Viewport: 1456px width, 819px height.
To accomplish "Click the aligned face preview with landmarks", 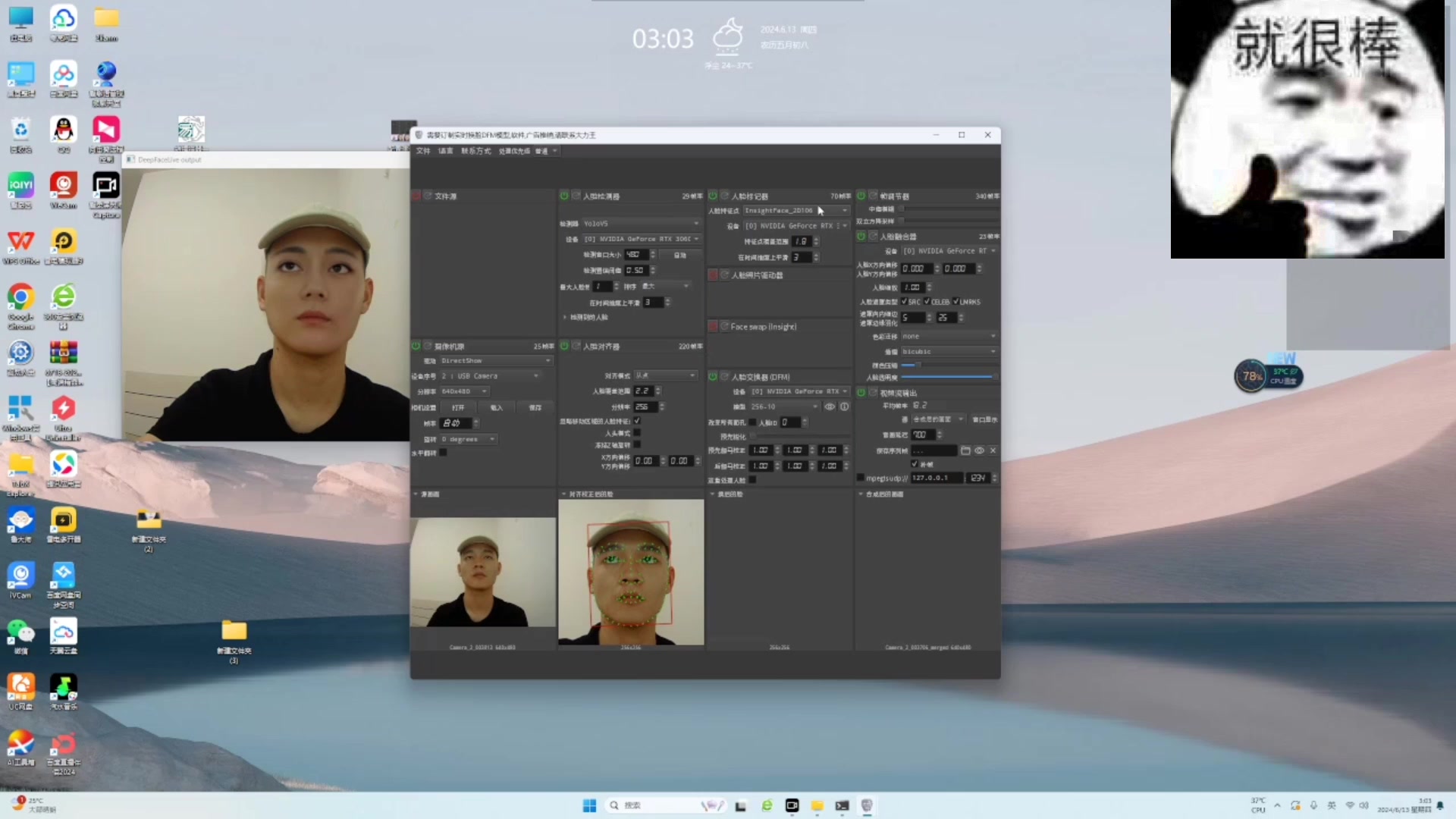I will click(631, 572).
